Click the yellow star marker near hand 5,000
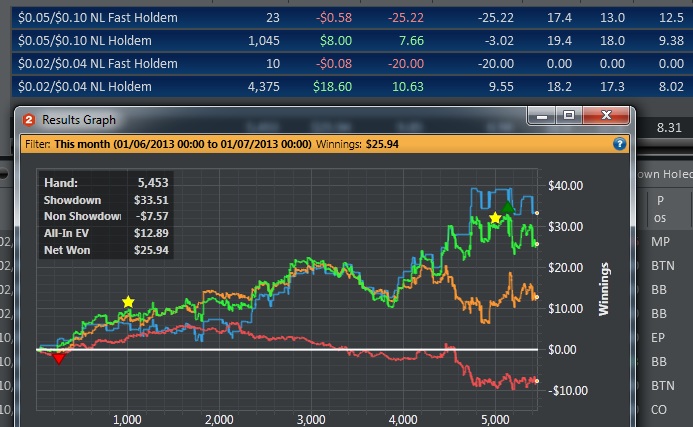The width and height of the screenshot is (693, 427). (x=495, y=218)
